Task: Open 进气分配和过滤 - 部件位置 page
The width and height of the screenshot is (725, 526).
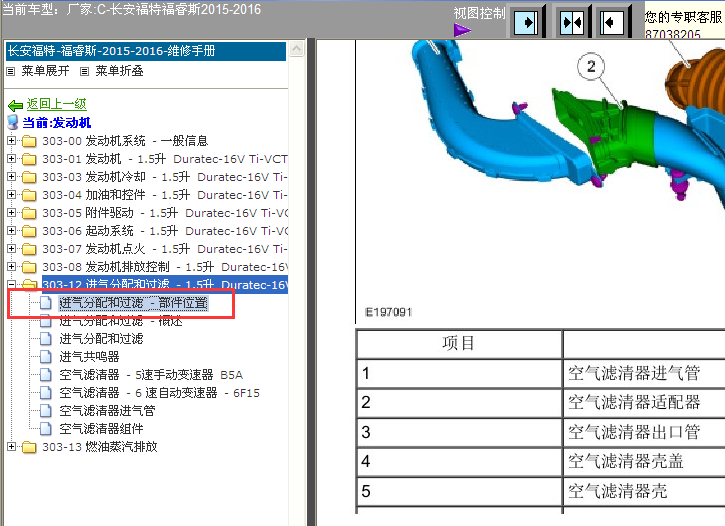Action: pyautogui.click(x=134, y=303)
